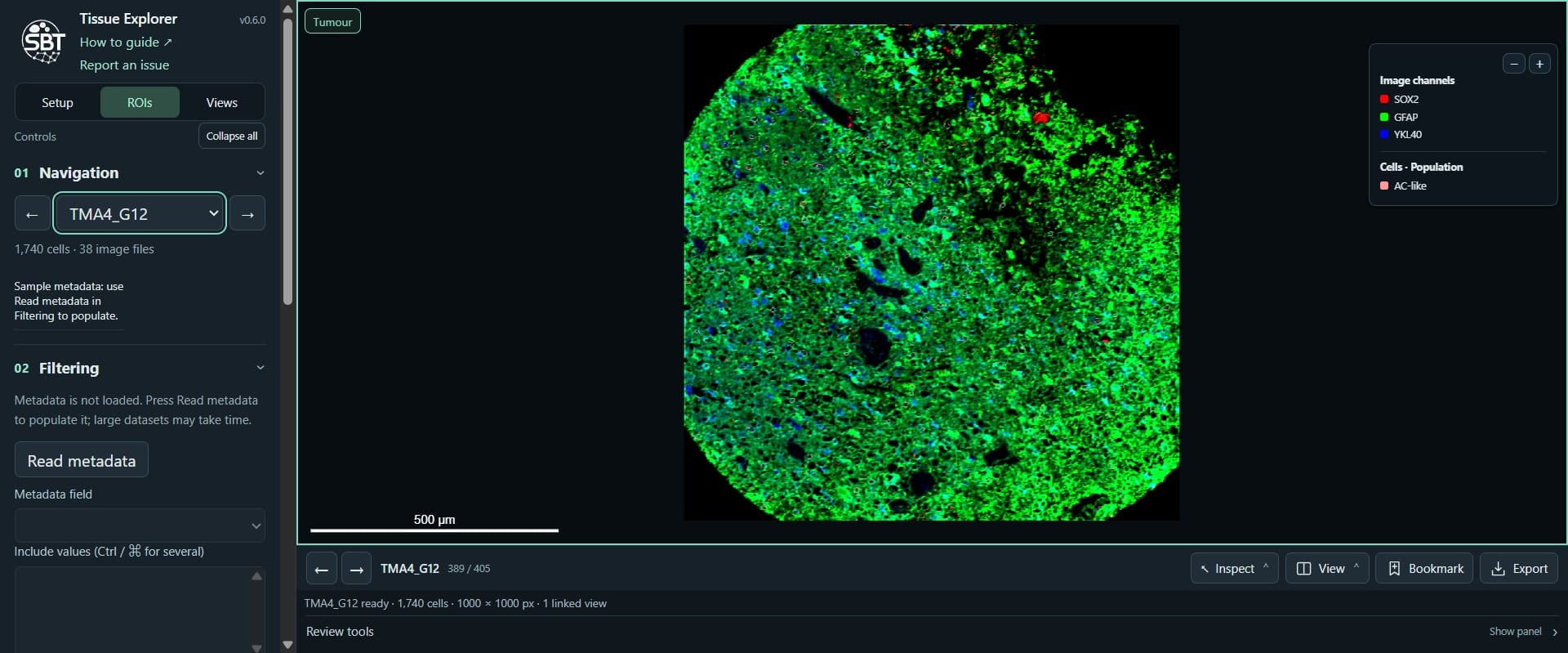
Task: Click the plus button in legend panel
Action: (x=1539, y=64)
